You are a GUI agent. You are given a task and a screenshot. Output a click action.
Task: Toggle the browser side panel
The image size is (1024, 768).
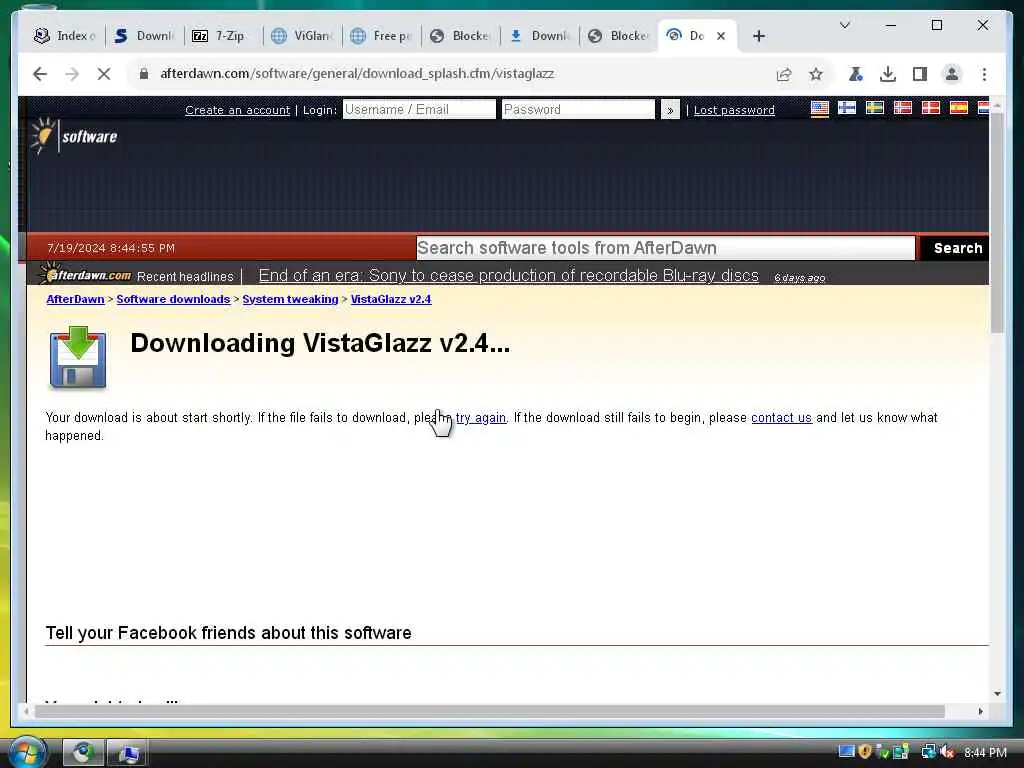pyautogui.click(x=920, y=74)
